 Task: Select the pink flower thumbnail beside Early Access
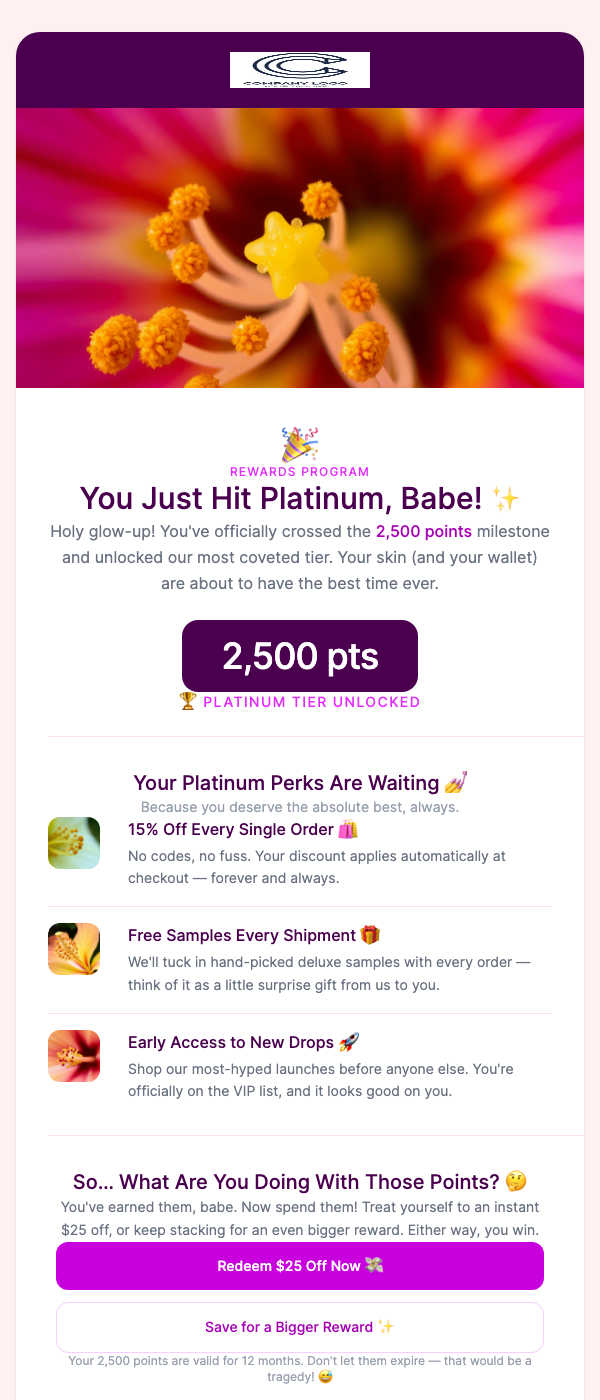click(x=74, y=1056)
